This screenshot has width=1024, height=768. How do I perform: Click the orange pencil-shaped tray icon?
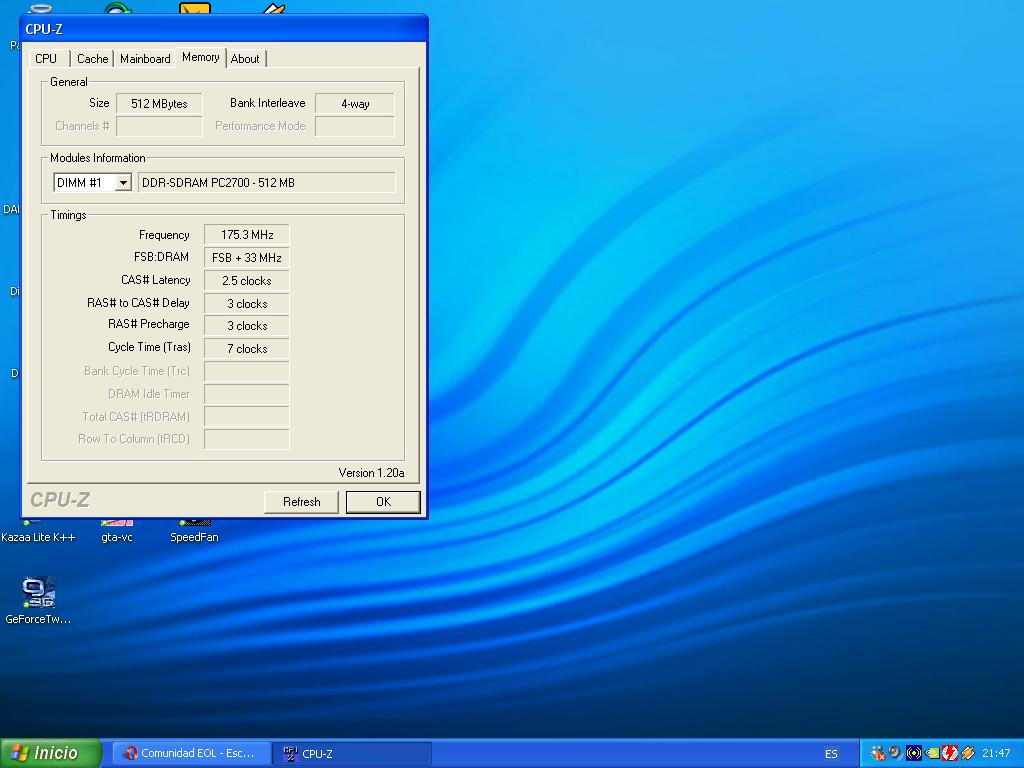pos(967,753)
